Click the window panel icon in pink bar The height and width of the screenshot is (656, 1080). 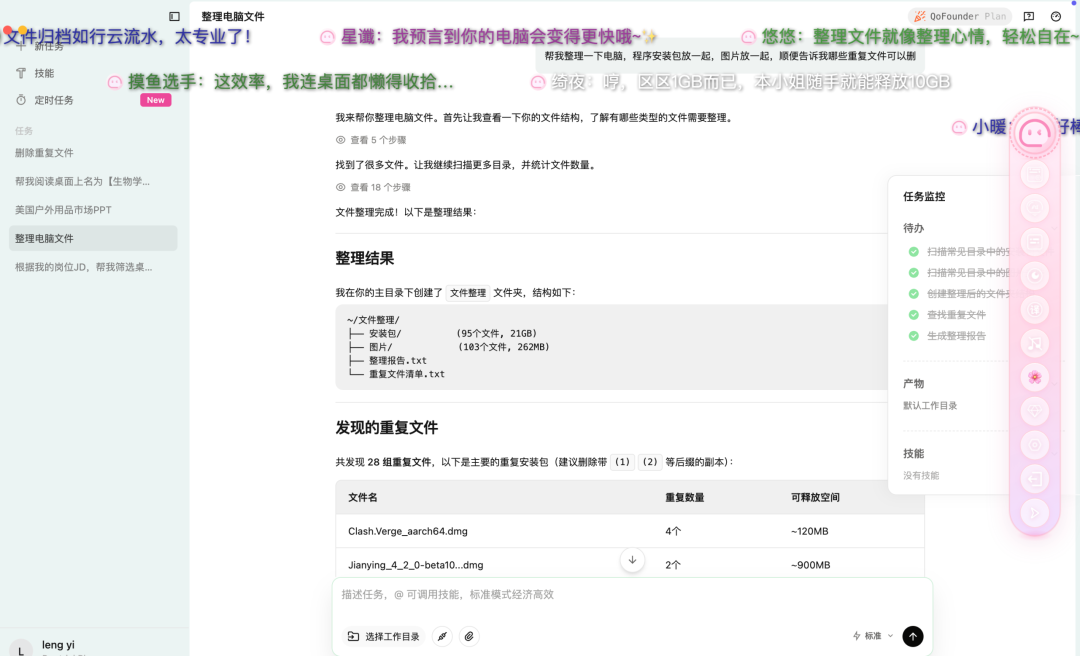coord(1035,174)
